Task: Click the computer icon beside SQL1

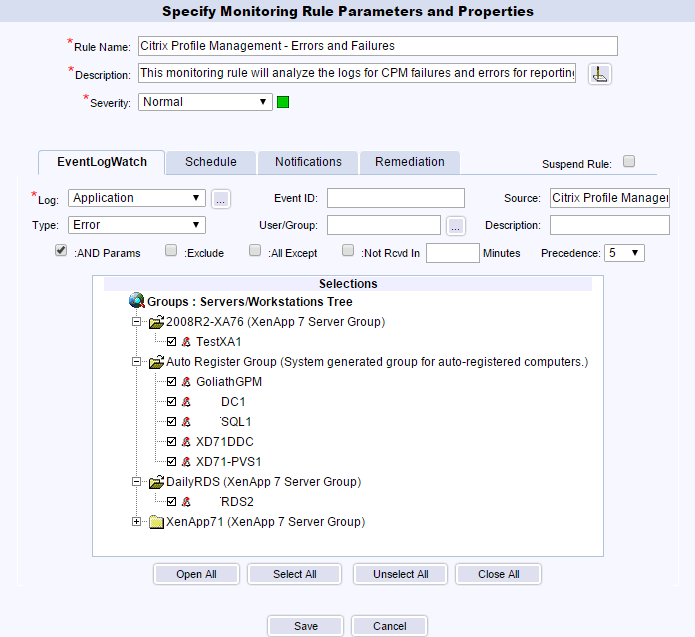Action: (186, 422)
